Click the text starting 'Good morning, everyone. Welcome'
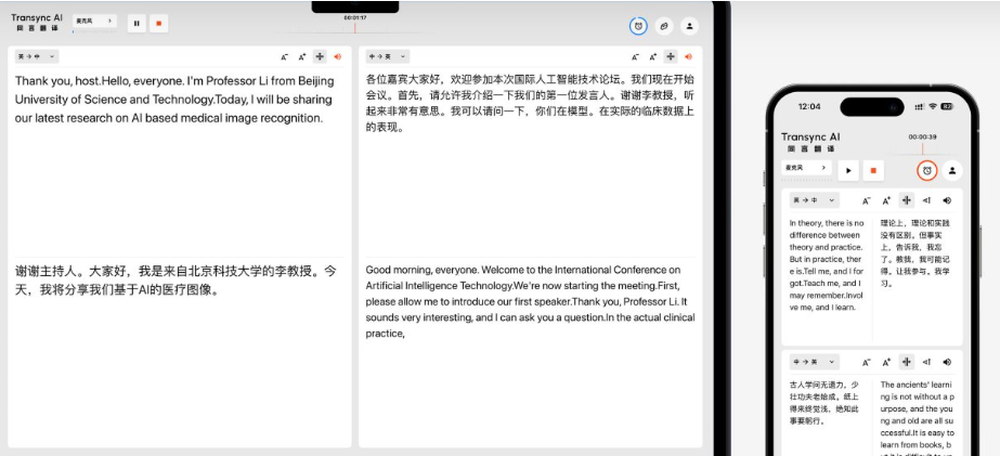This screenshot has width=1000, height=456. click(530, 301)
